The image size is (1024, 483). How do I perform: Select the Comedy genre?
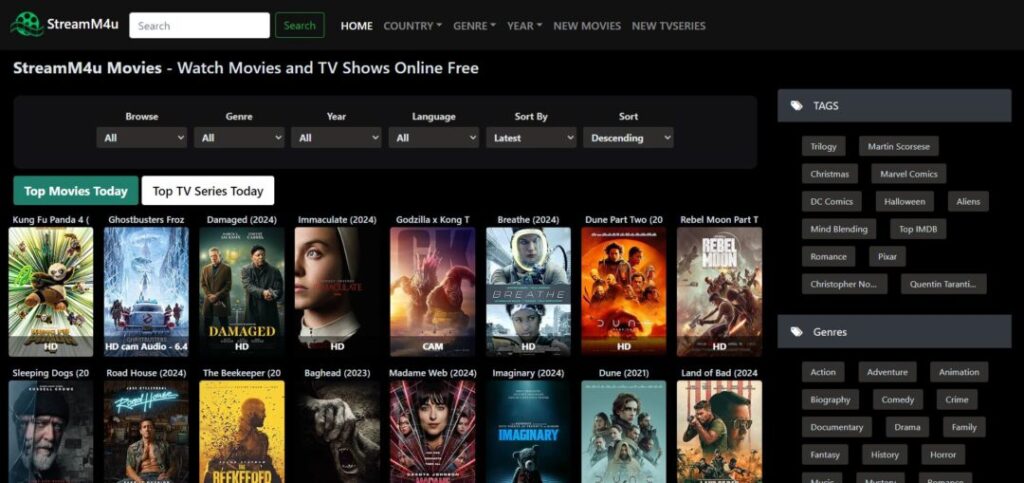897,399
